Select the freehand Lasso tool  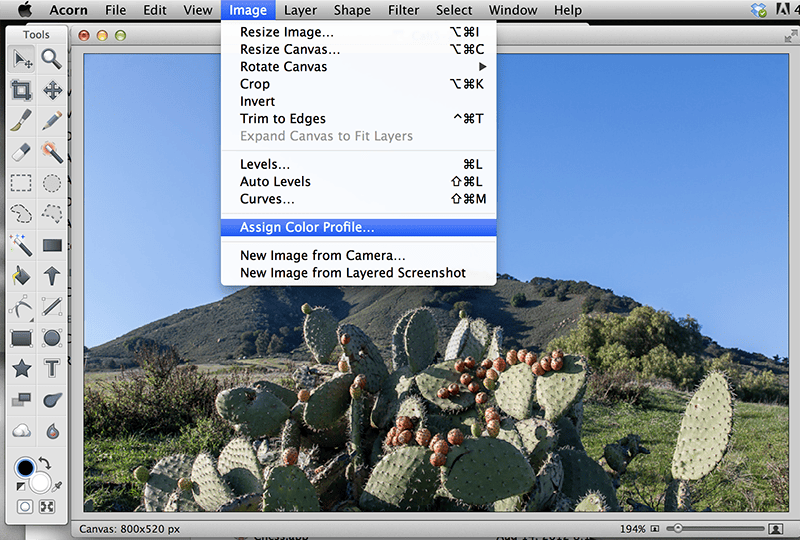click(x=22, y=214)
